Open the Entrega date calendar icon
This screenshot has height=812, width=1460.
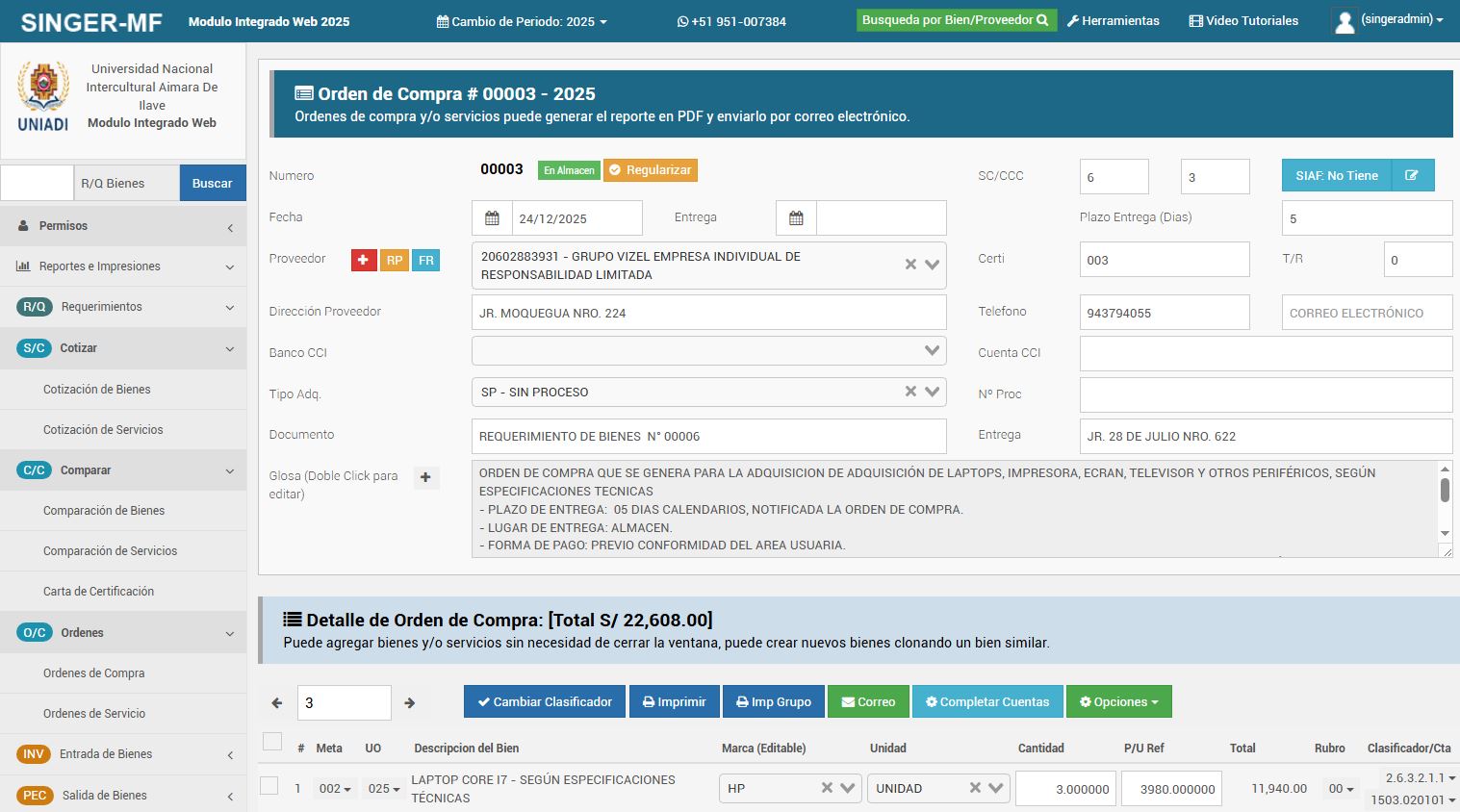coord(796,217)
